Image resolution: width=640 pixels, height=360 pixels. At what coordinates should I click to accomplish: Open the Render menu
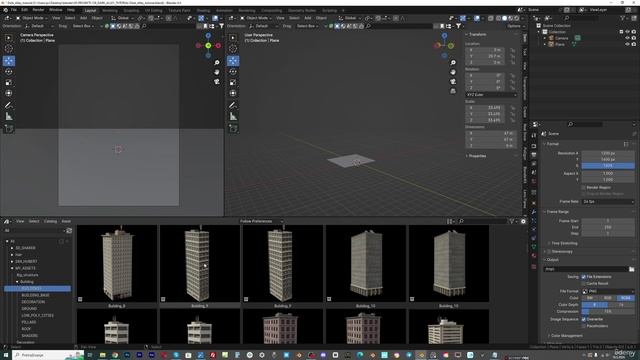click(38, 10)
